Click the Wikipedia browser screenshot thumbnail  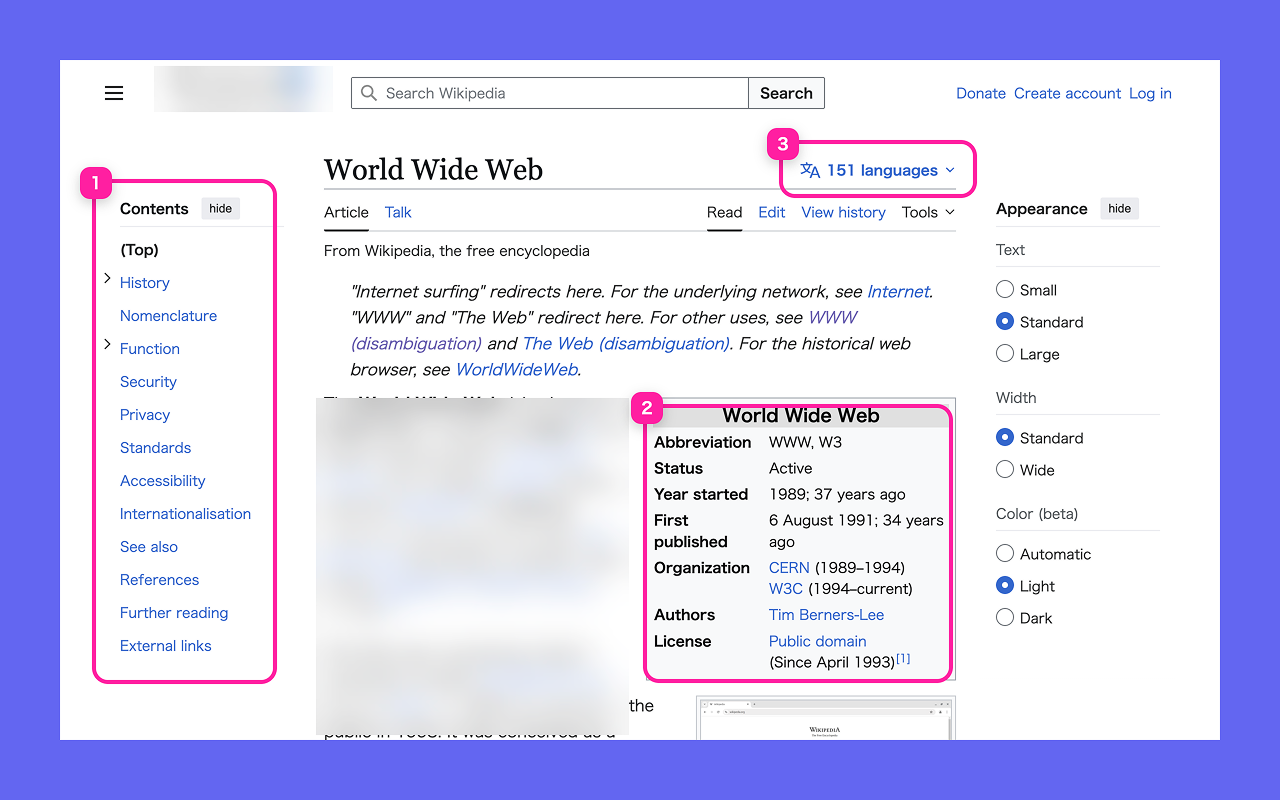825,720
